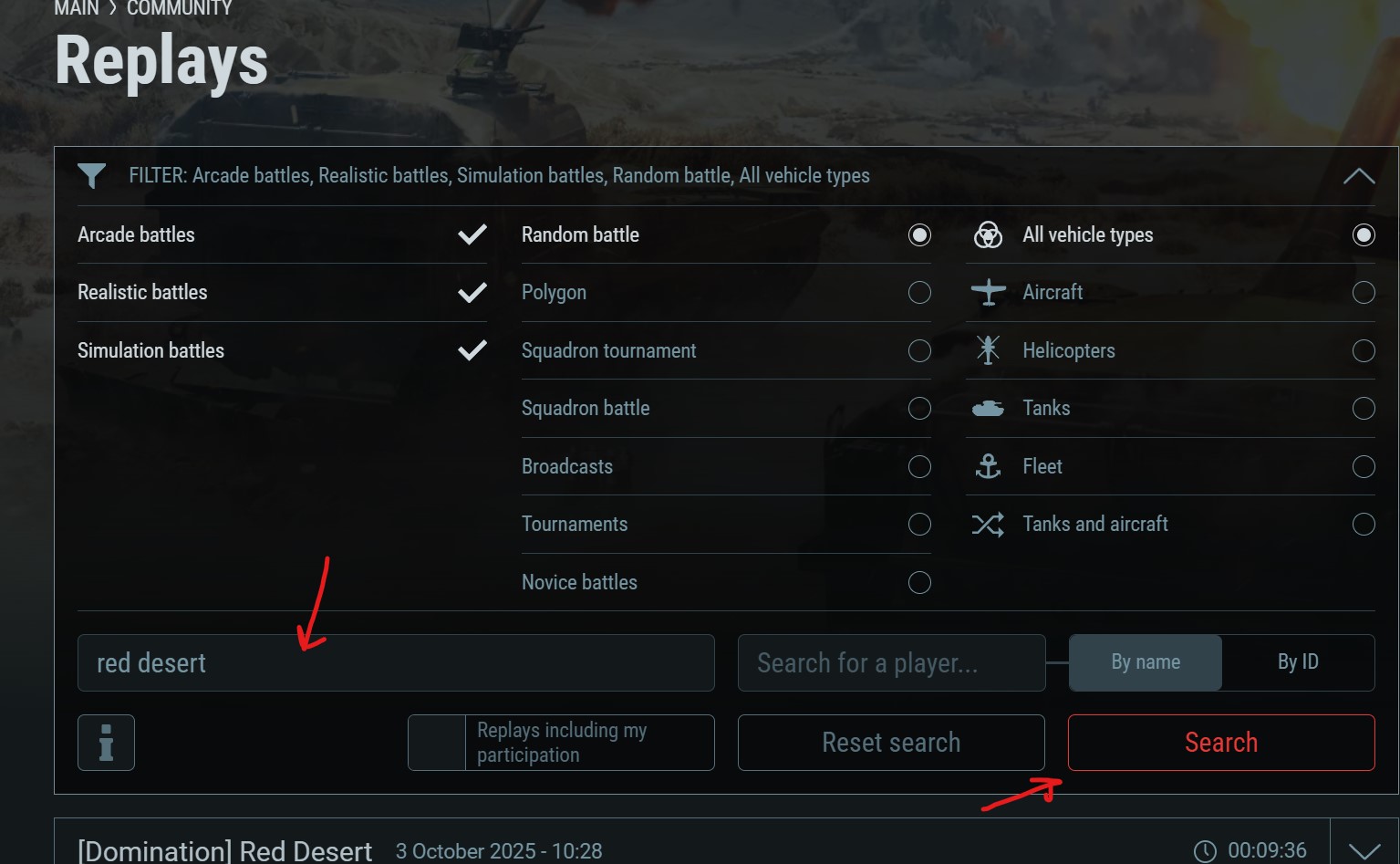Image resolution: width=1400 pixels, height=864 pixels.
Task: Toggle Replays including my participation checkbox
Action: point(437,743)
